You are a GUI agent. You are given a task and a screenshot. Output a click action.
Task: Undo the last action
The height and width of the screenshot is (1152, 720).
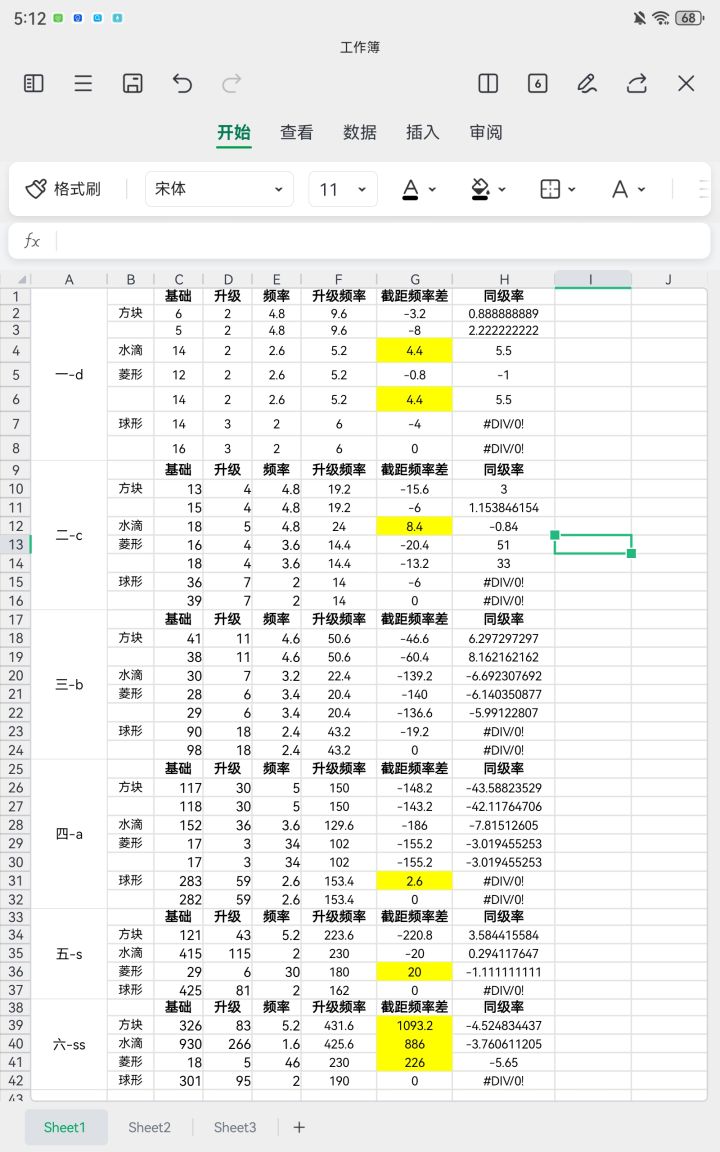coord(181,84)
